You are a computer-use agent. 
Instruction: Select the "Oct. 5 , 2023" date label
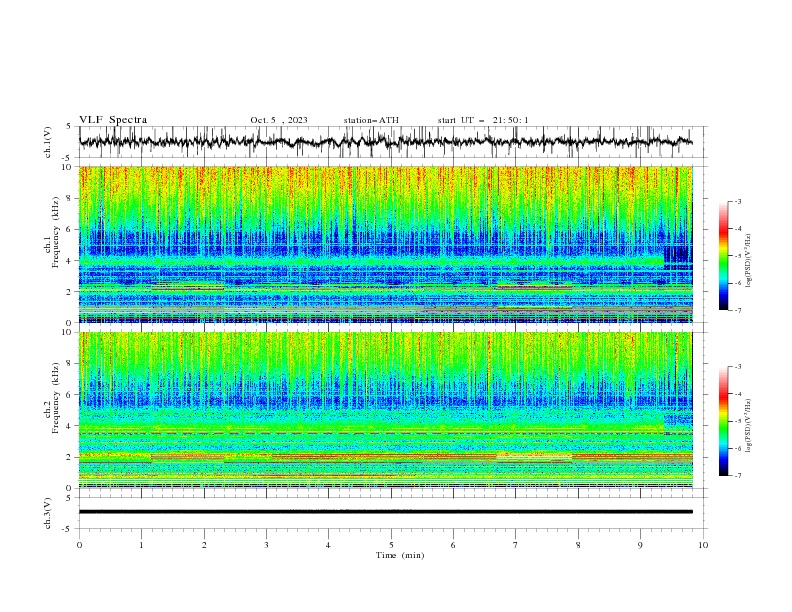point(279,120)
